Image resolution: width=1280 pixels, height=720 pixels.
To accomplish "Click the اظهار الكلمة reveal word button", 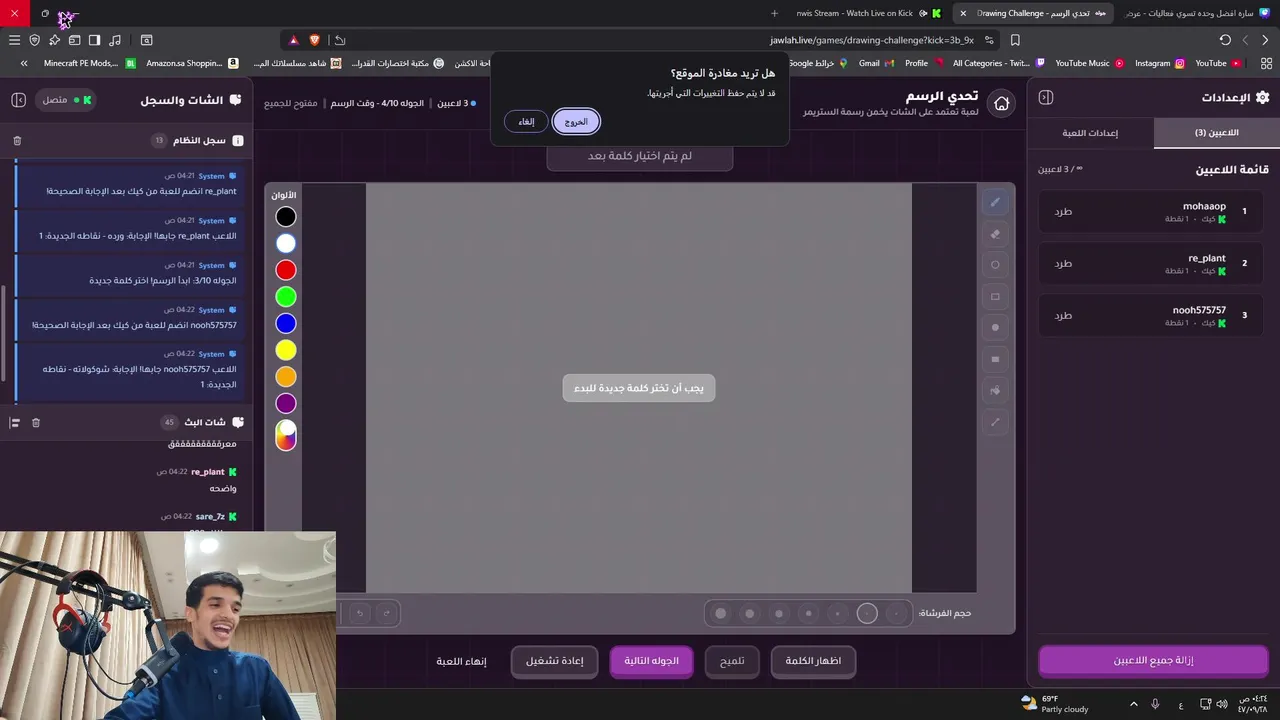I will pyautogui.click(x=813, y=661).
